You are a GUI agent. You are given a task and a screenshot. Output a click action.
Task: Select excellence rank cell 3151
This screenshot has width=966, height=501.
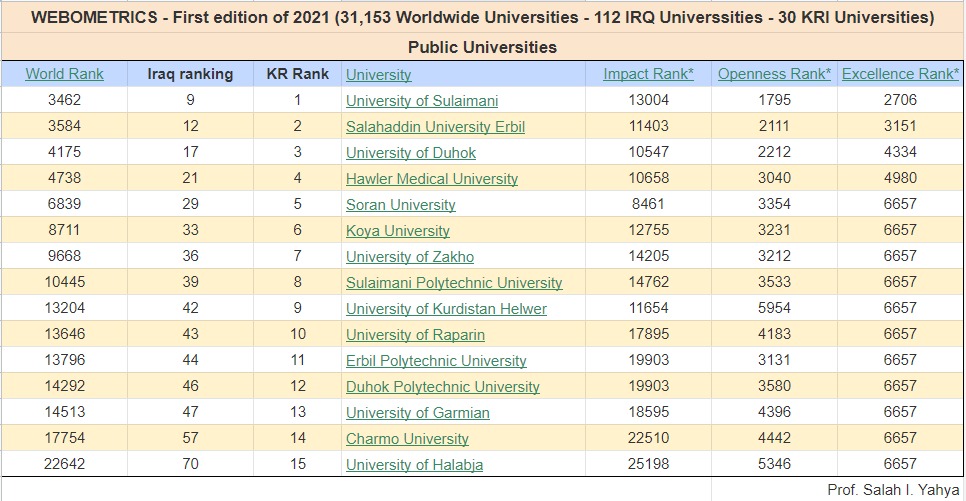[x=900, y=126]
